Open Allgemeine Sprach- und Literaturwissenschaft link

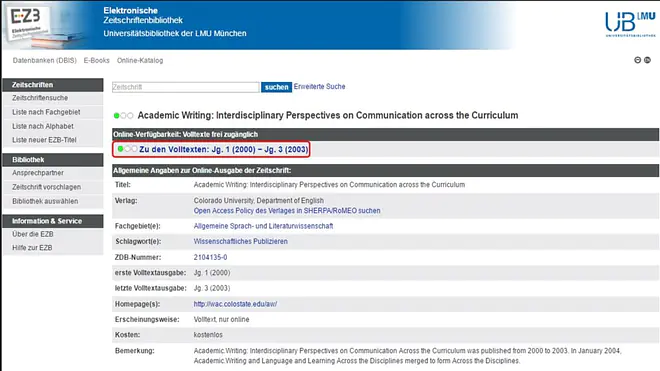[x=263, y=226]
